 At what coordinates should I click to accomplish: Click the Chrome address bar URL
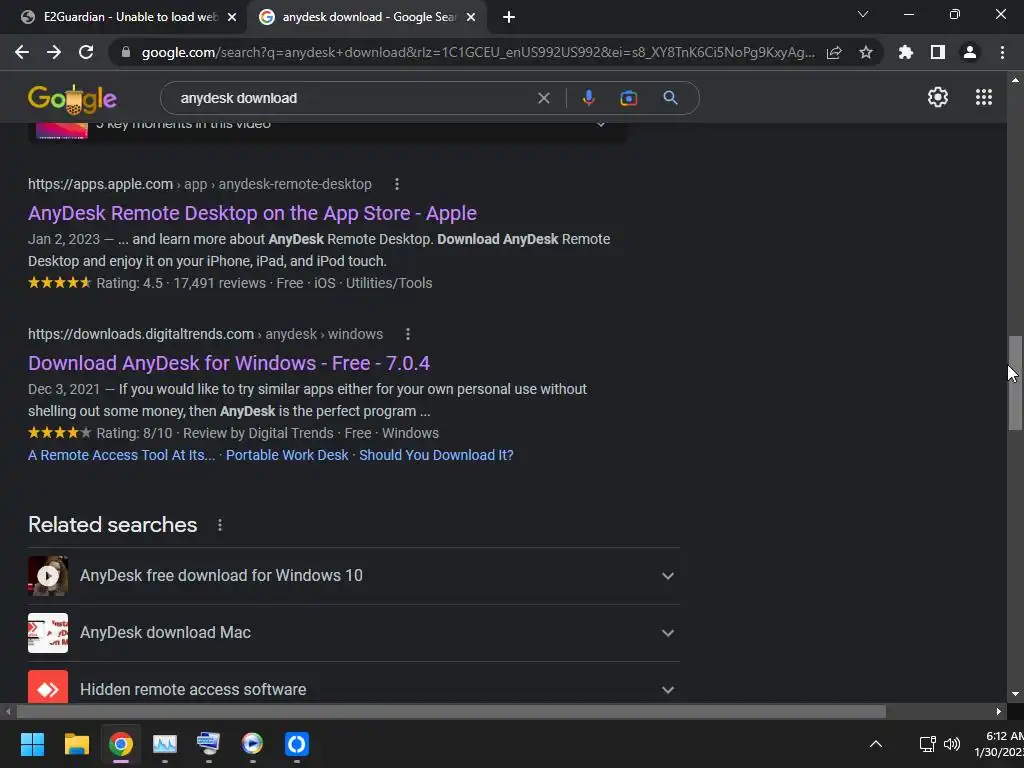click(x=478, y=52)
